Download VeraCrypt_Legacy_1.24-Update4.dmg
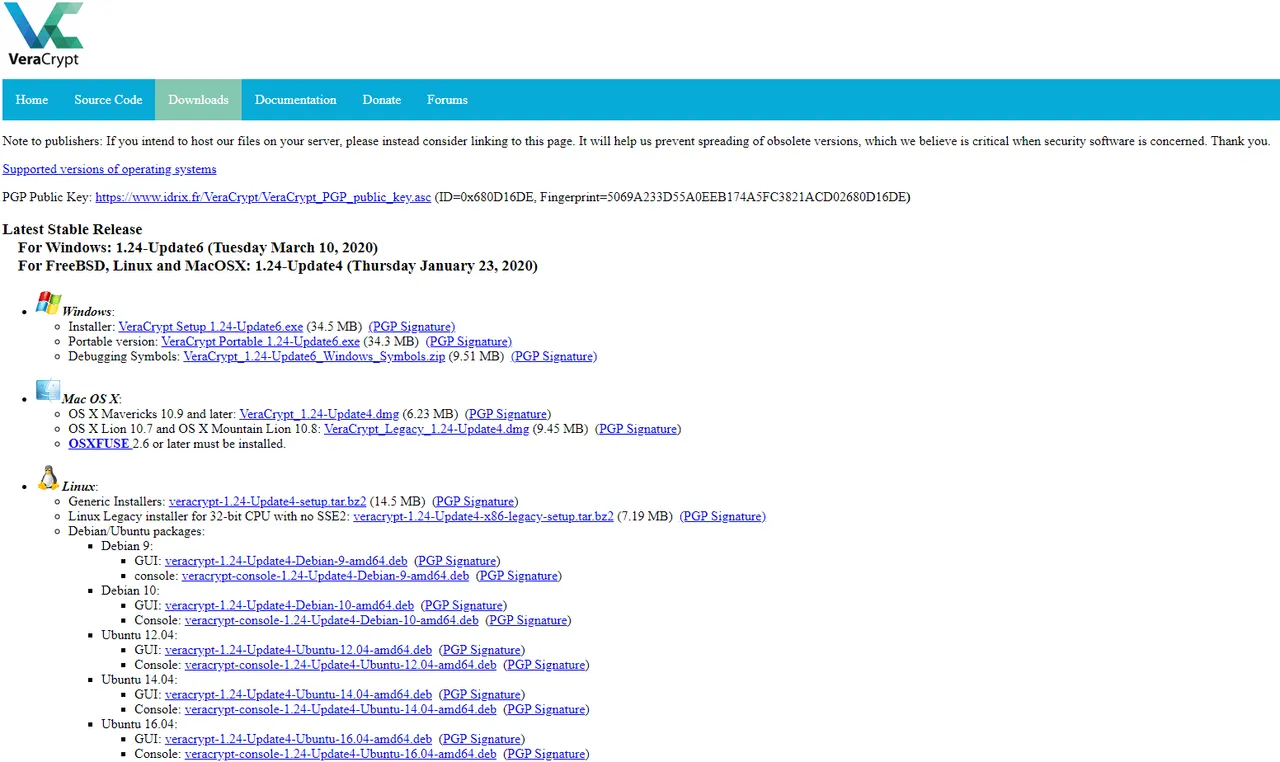This screenshot has width=1280, height=762. pyautogui.click(x=426, y=429)
